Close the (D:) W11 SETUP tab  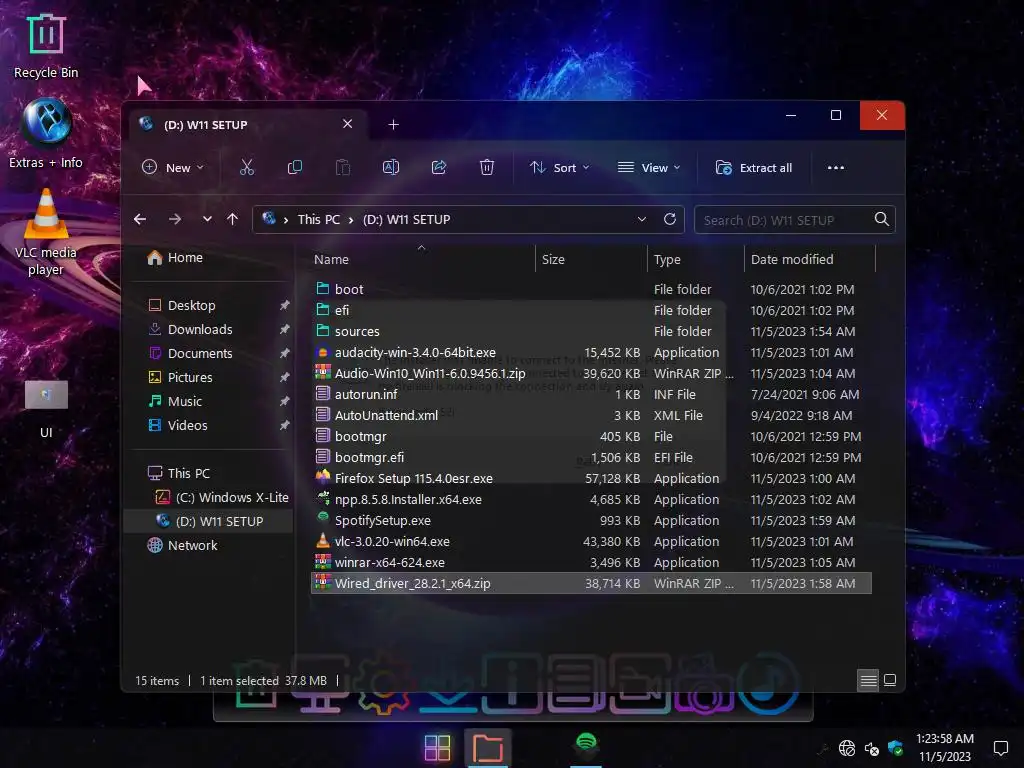pos(347,123)
